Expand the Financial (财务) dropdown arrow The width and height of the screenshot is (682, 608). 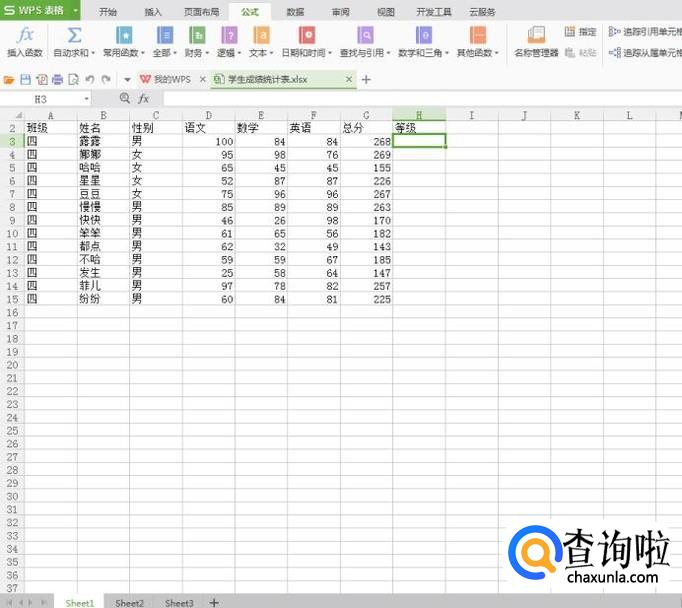pyautogui.click(x=207, y=53)
